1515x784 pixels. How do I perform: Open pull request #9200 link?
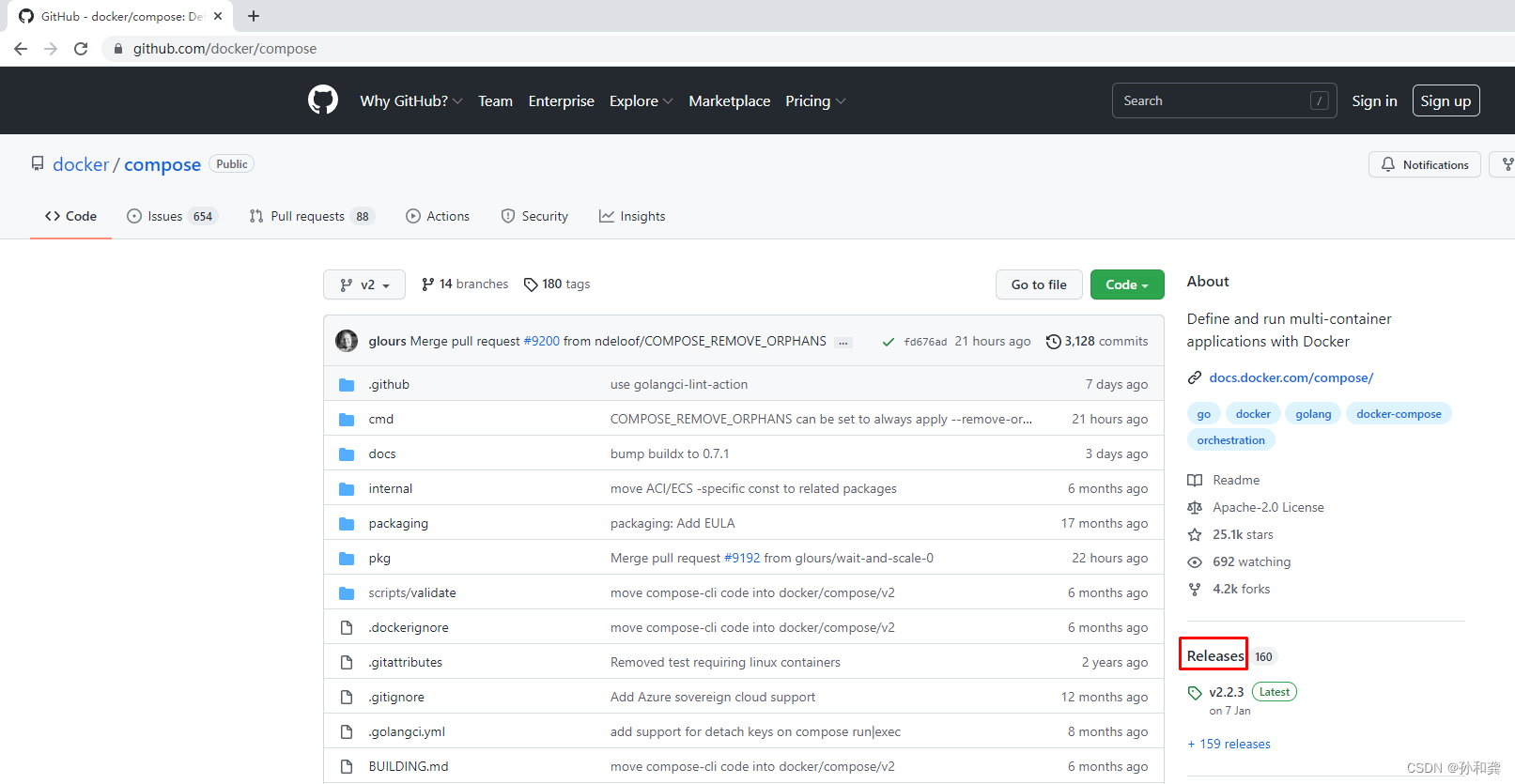pyautogui.click(x=541, y=341)
